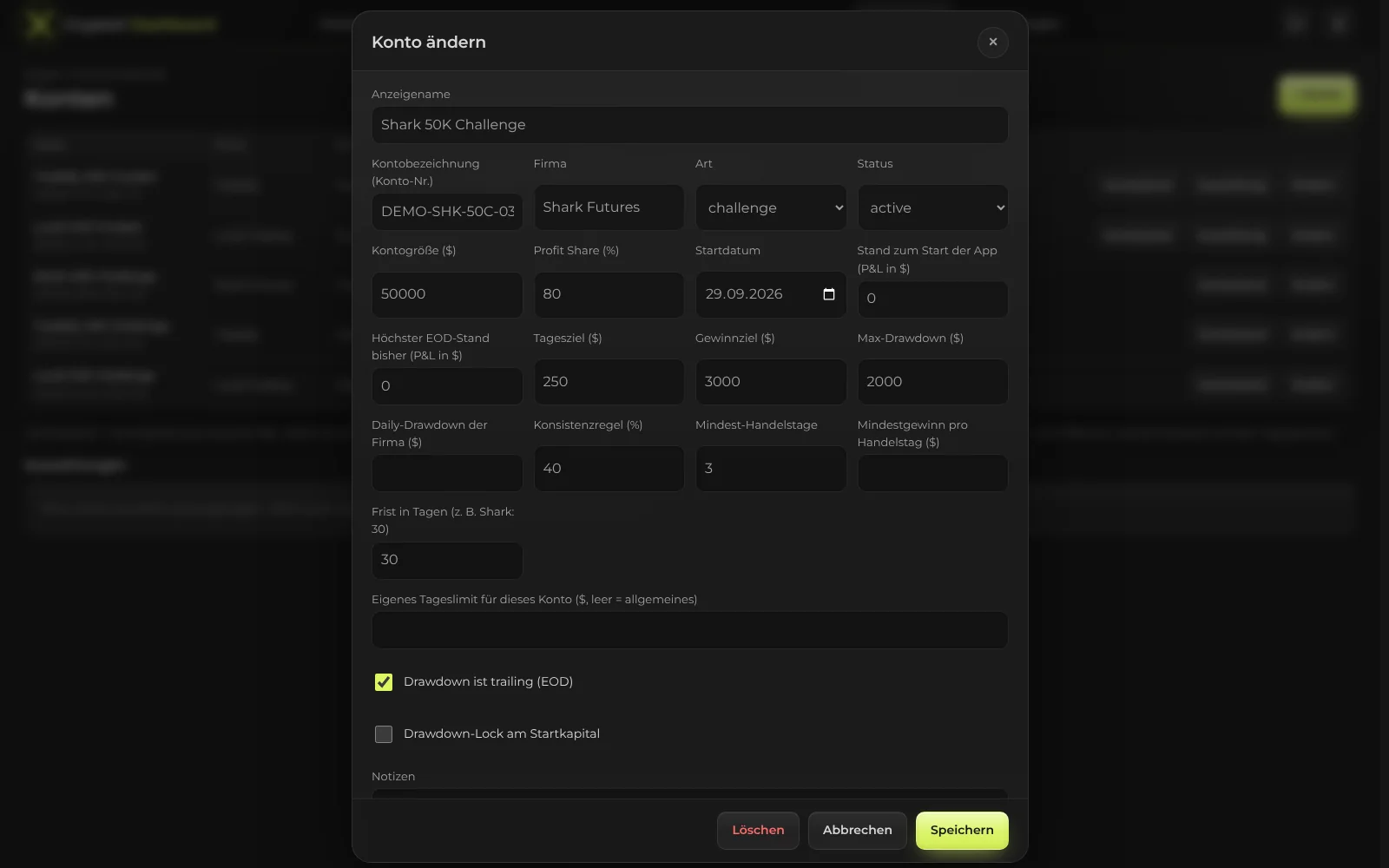Edit the Kontobezeichnung field DEMO-SHK-50C-03
Image resolution: width=1389 pixels, height=868 pixels.
click(x=447, y=212)
